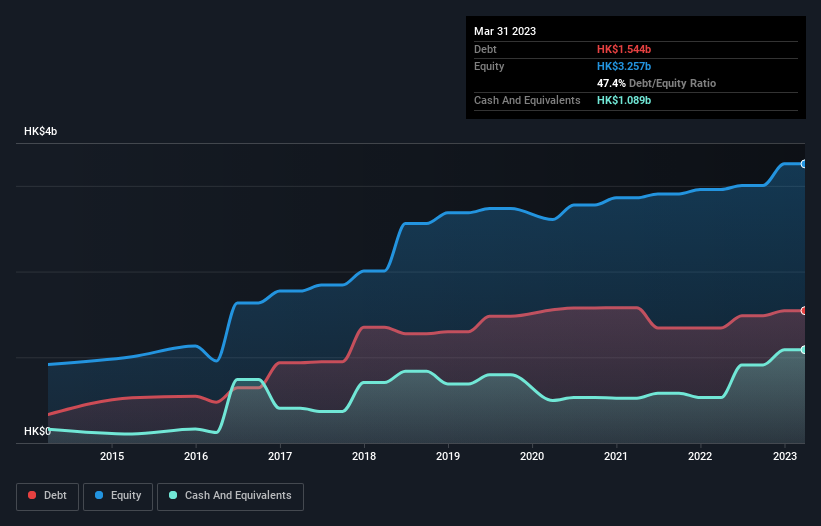Click the HK$0 y-axis label

click(x=37, y=431)
